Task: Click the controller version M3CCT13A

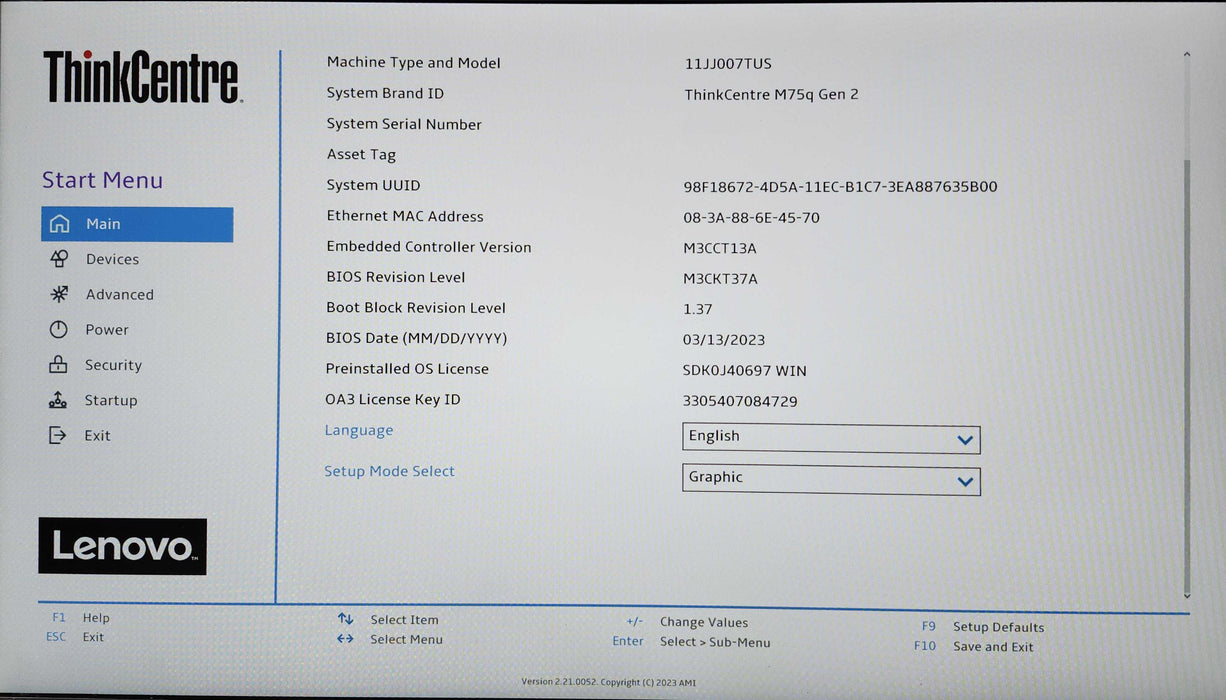Action: [x=720, y=248]
